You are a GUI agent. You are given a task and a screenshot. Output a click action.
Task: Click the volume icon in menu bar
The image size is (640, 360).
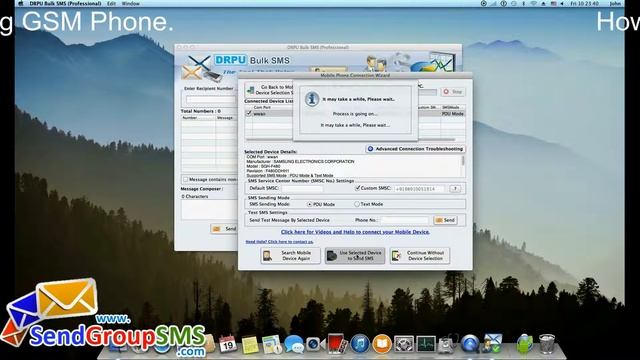coord(562,3)
